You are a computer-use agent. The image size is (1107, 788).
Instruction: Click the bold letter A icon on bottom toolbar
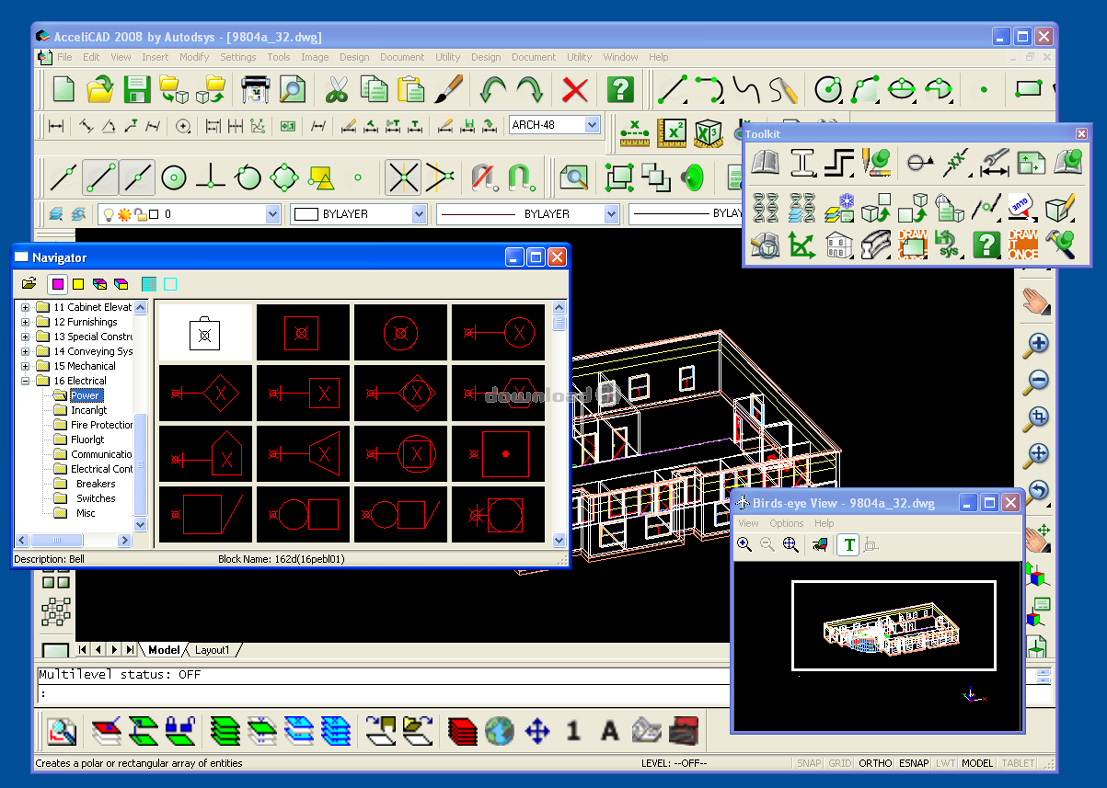click(609, 731)
